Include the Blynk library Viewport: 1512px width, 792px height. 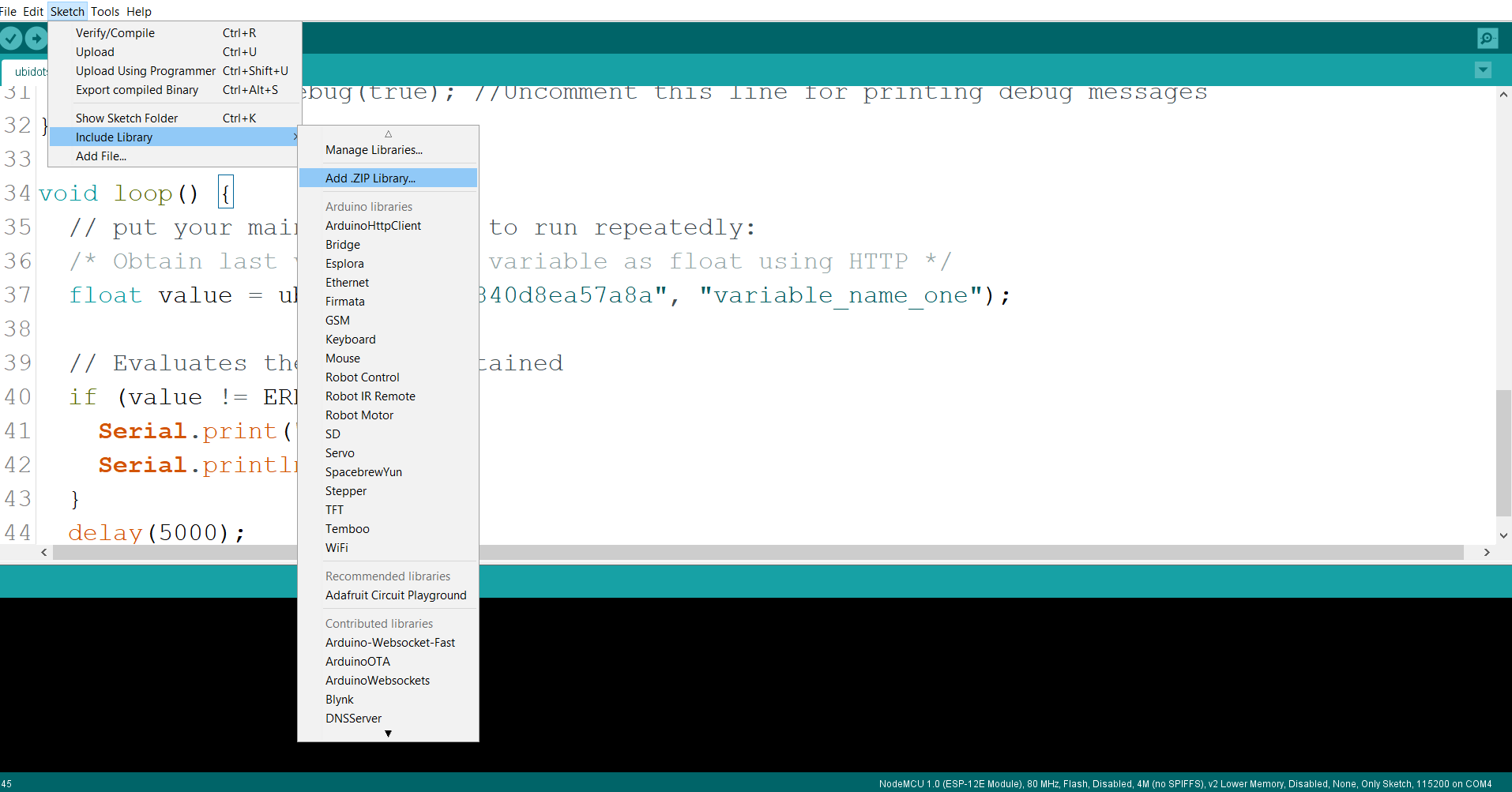coord(388,700)
